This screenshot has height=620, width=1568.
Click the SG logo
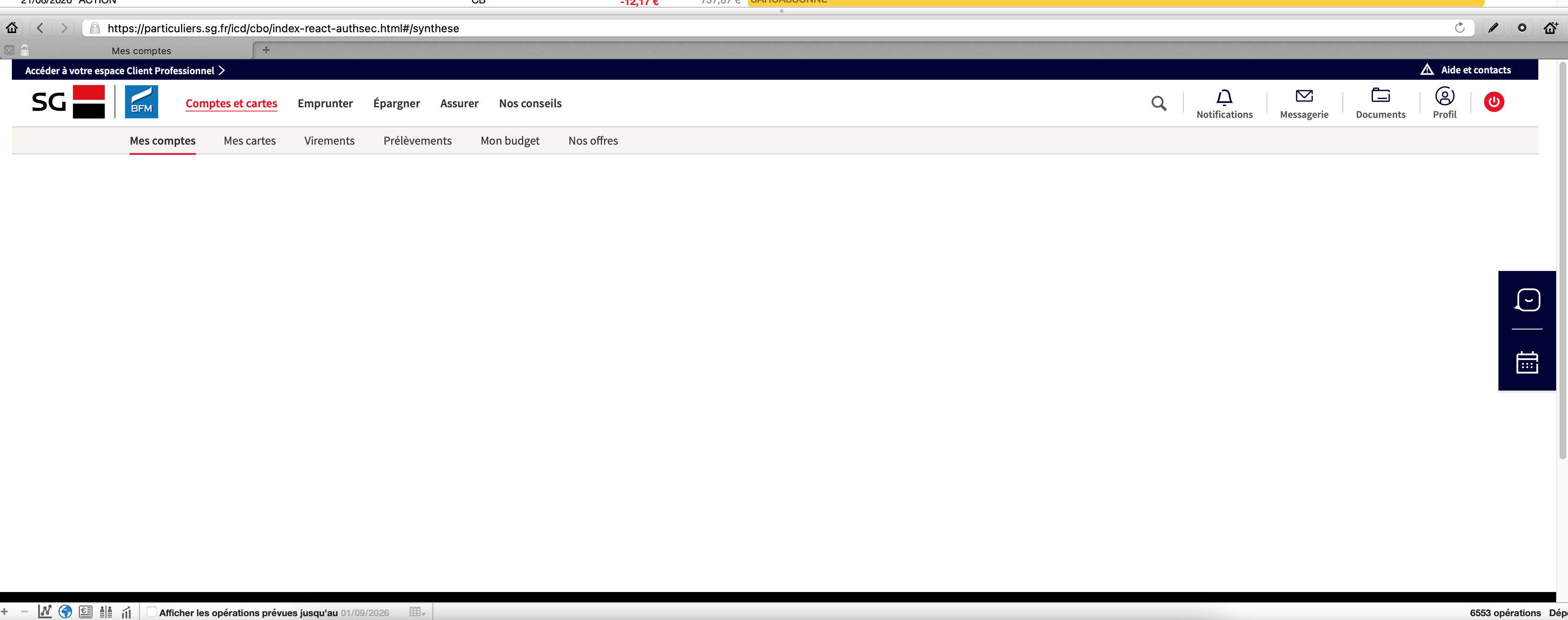coord(68,102)
